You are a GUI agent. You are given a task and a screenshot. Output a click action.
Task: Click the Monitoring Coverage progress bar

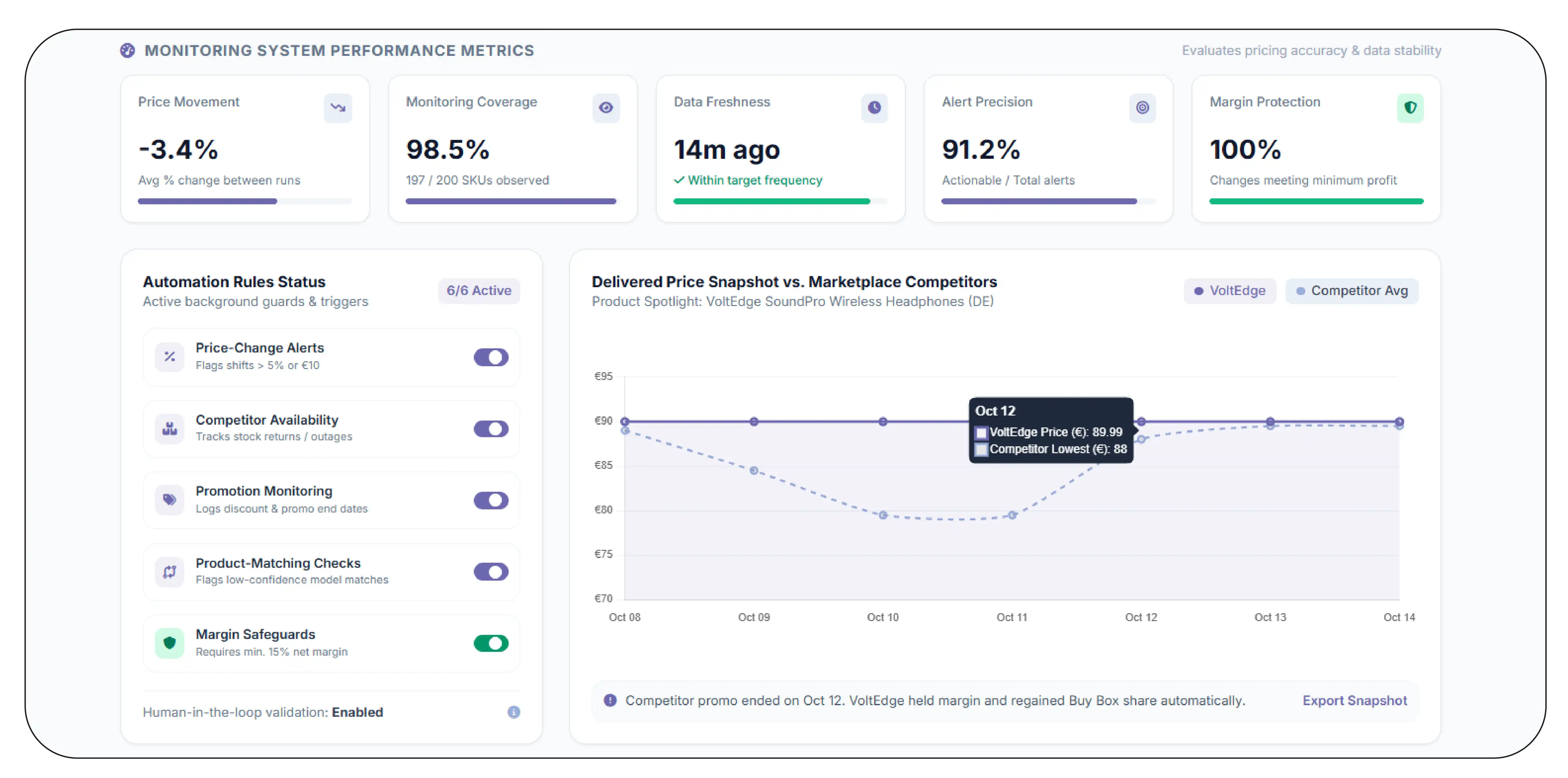pyautogui.click(x=512, y=201)
